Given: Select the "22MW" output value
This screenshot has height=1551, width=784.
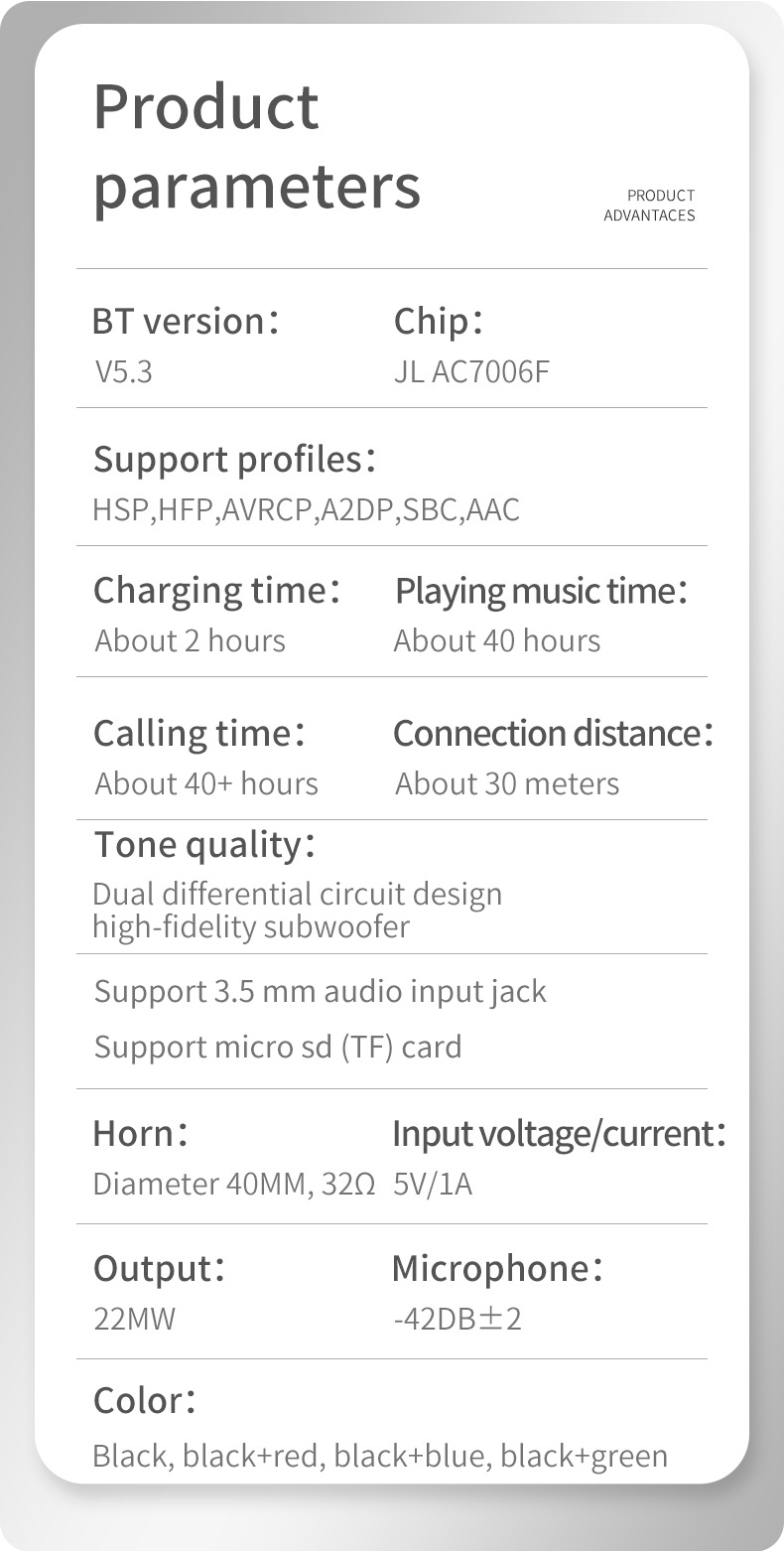Looking at the screenshot, I should click(x=134, y=1319).
